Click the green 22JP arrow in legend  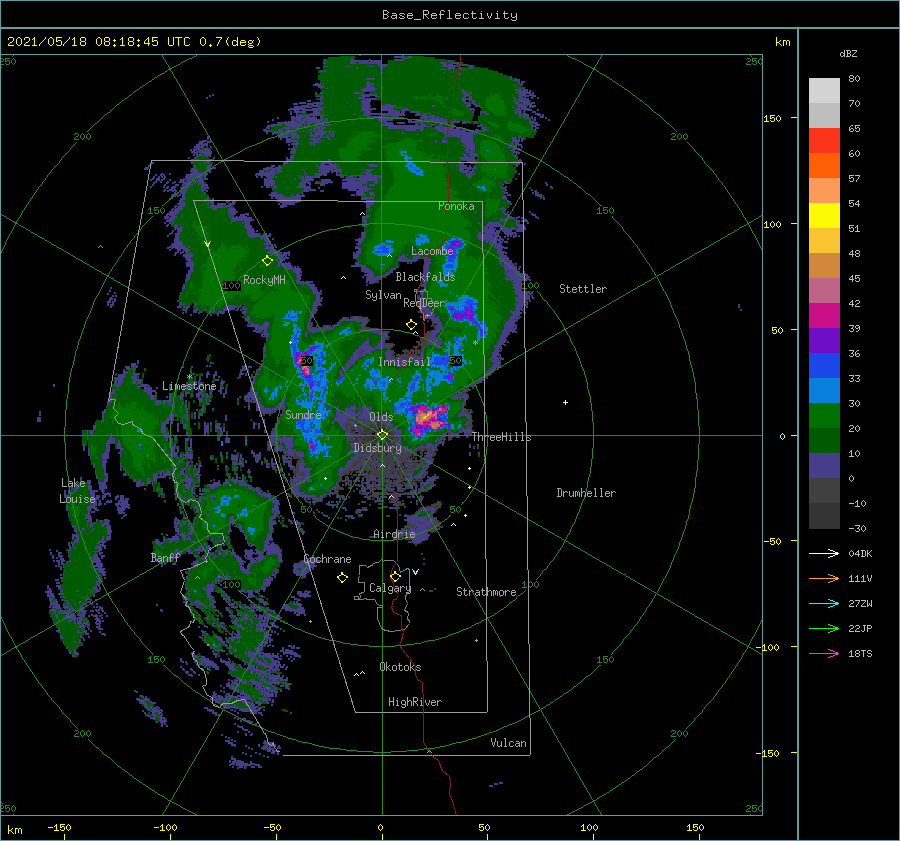coord(824,628)
